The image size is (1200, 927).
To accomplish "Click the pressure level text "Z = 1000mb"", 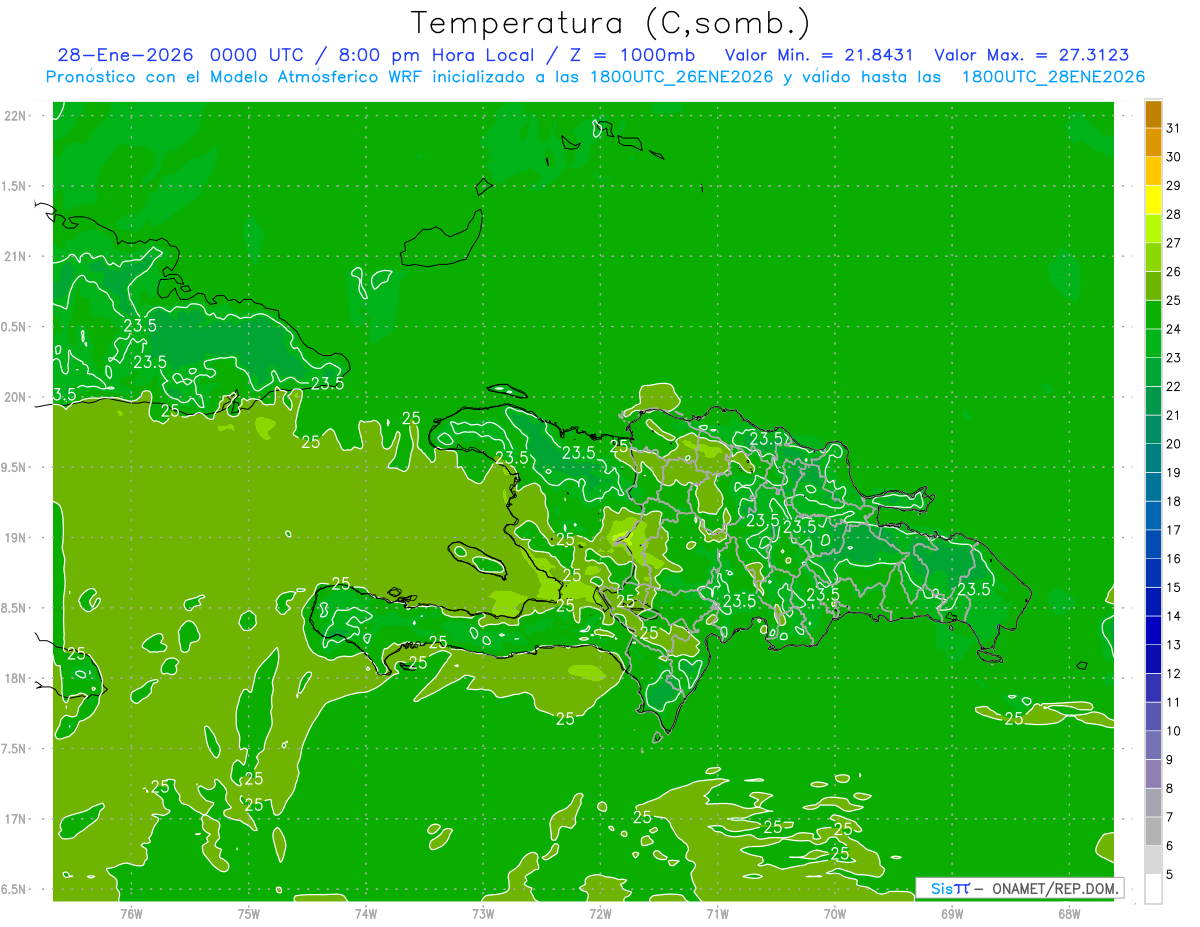I will tap(632, 55).
